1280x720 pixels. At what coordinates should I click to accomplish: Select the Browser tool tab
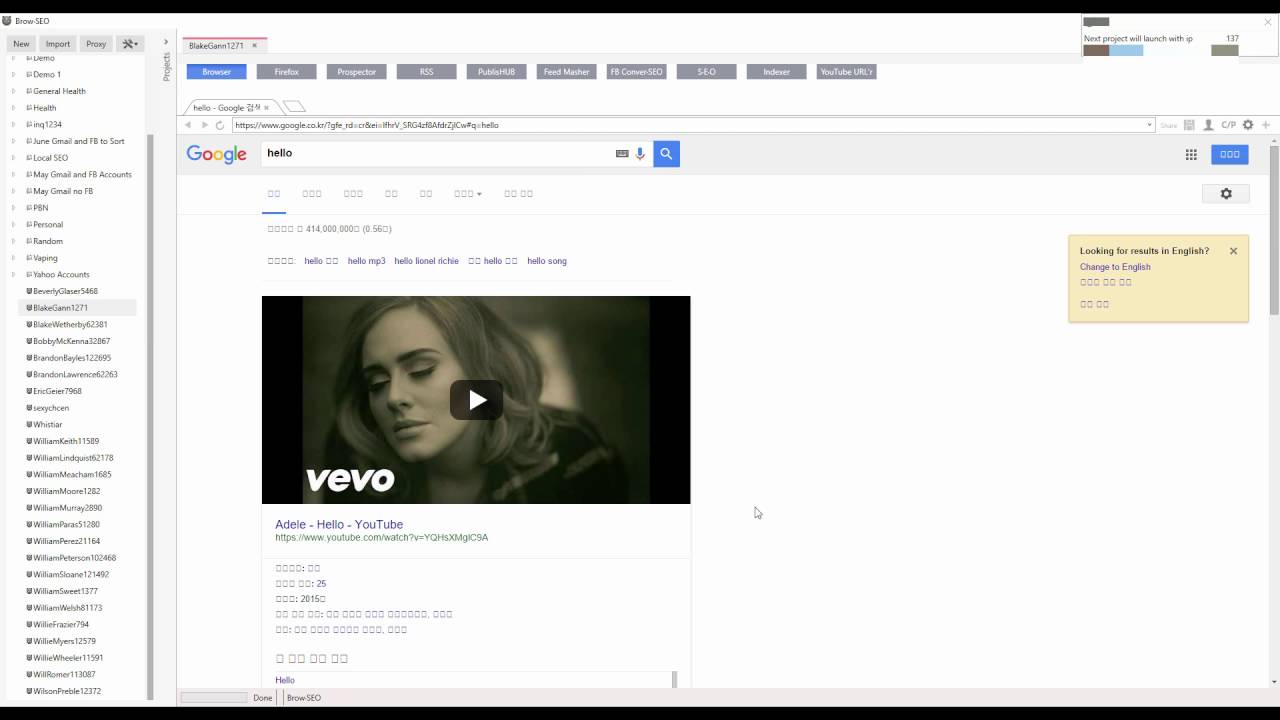click(x=217, y=72)
